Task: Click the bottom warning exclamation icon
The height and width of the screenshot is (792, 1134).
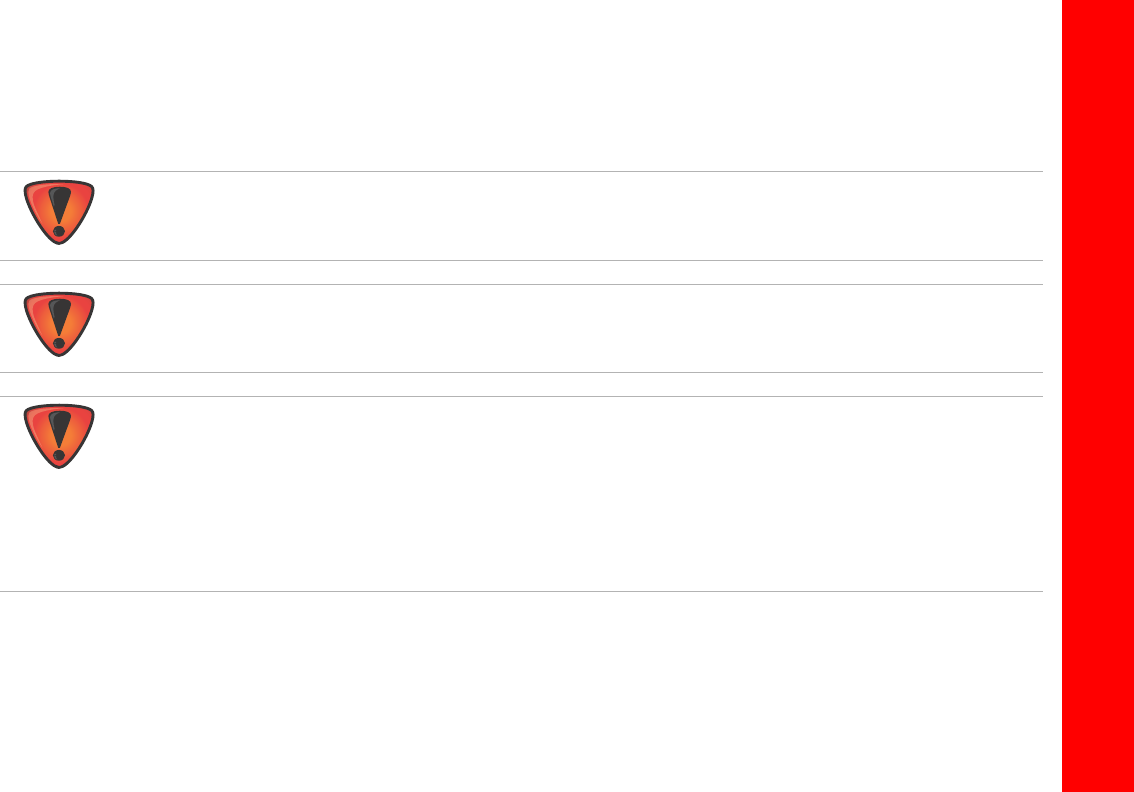Action: (59, 436)
